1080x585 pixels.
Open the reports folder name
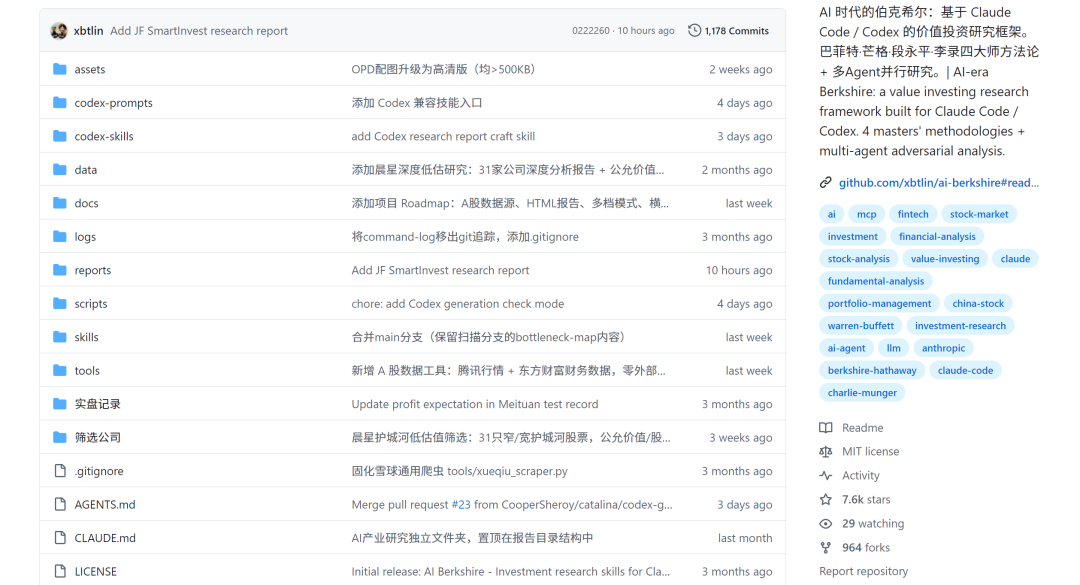[92, 270]
